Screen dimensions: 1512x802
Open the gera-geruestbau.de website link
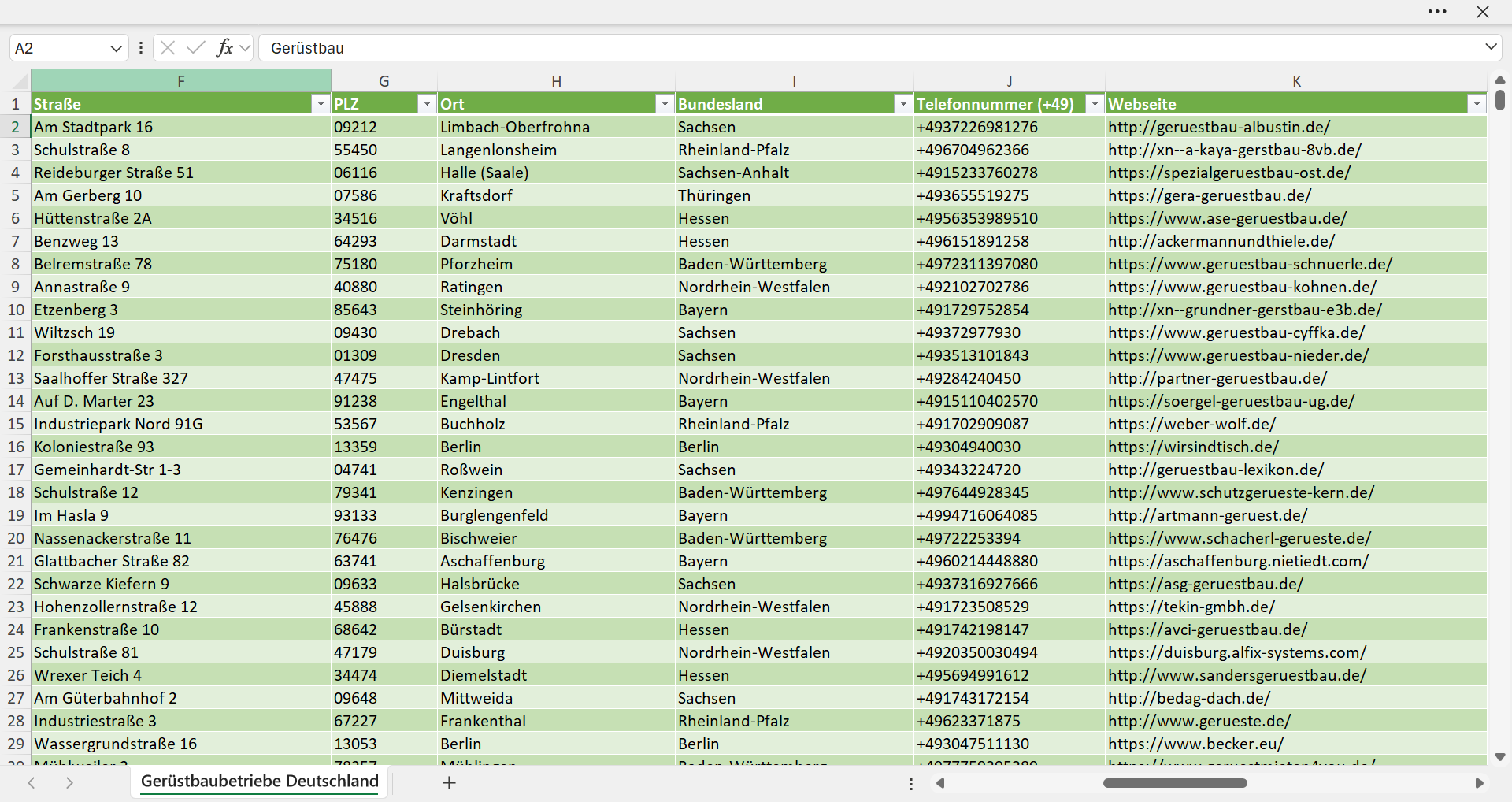coord(1210,195)
